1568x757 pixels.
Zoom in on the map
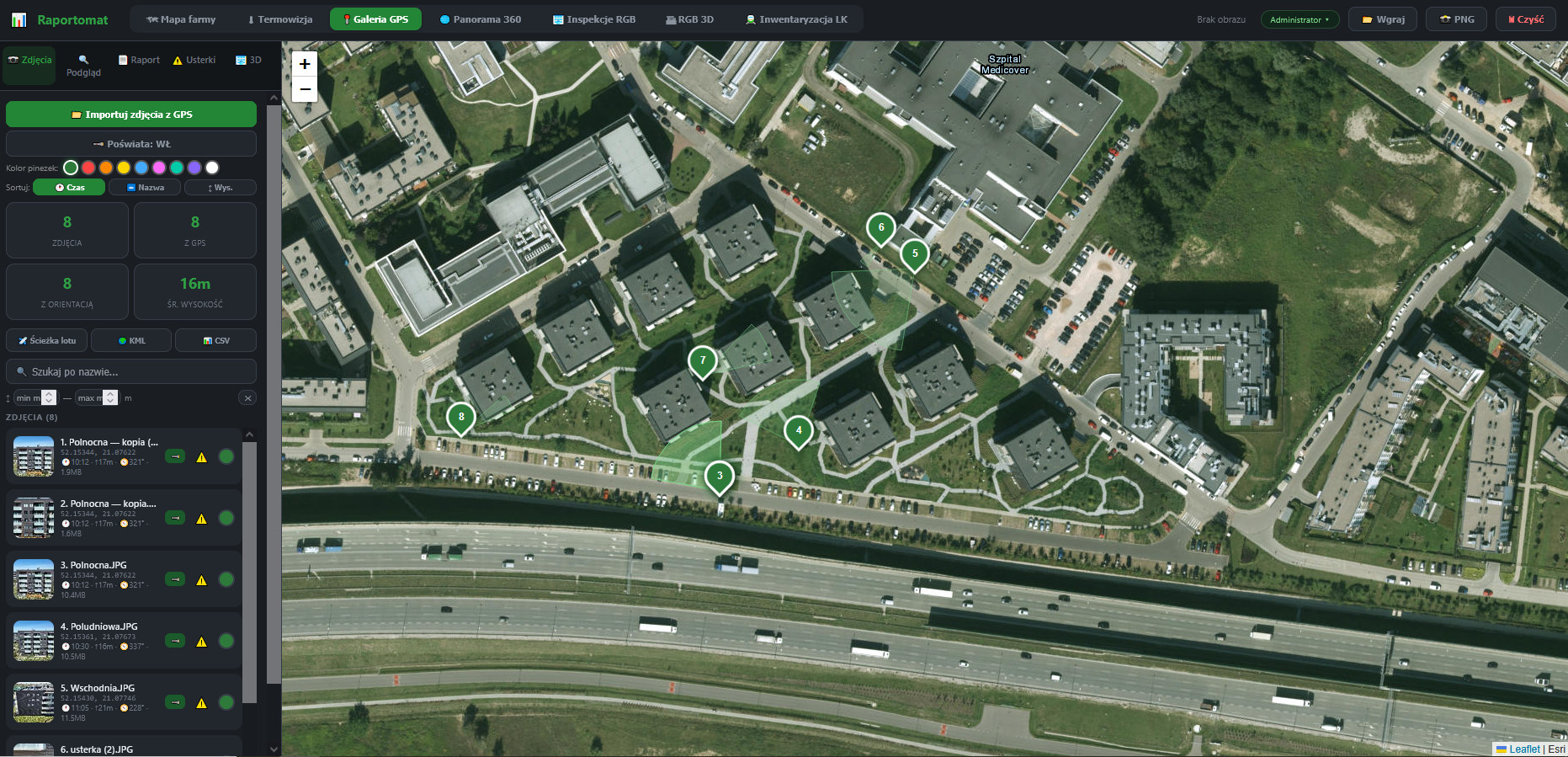point(305,64)
